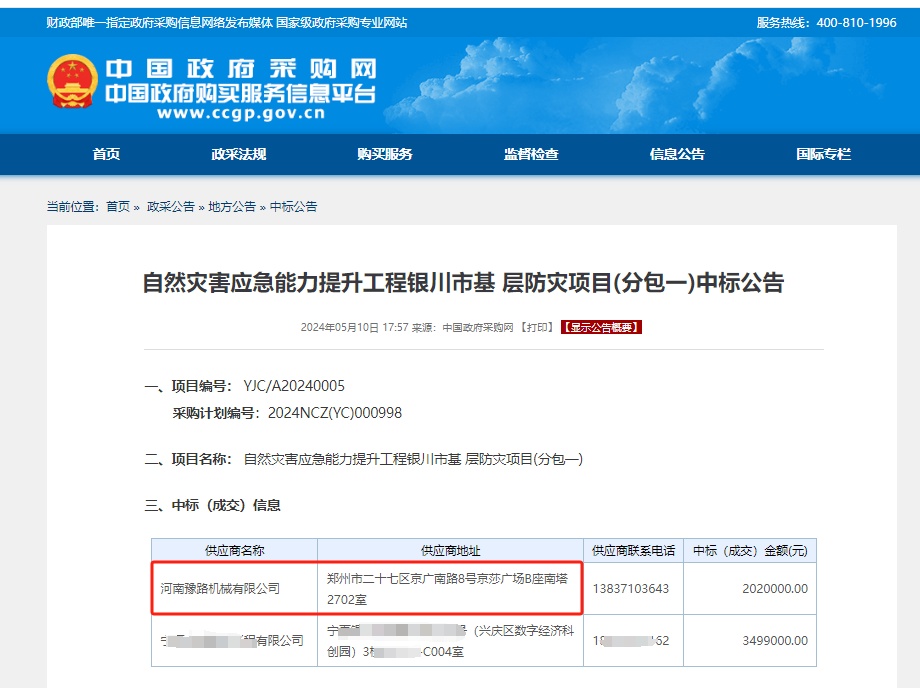
Task: Click the supplier name 河南豫路机械有限公司
Action: tap(220, 589)
